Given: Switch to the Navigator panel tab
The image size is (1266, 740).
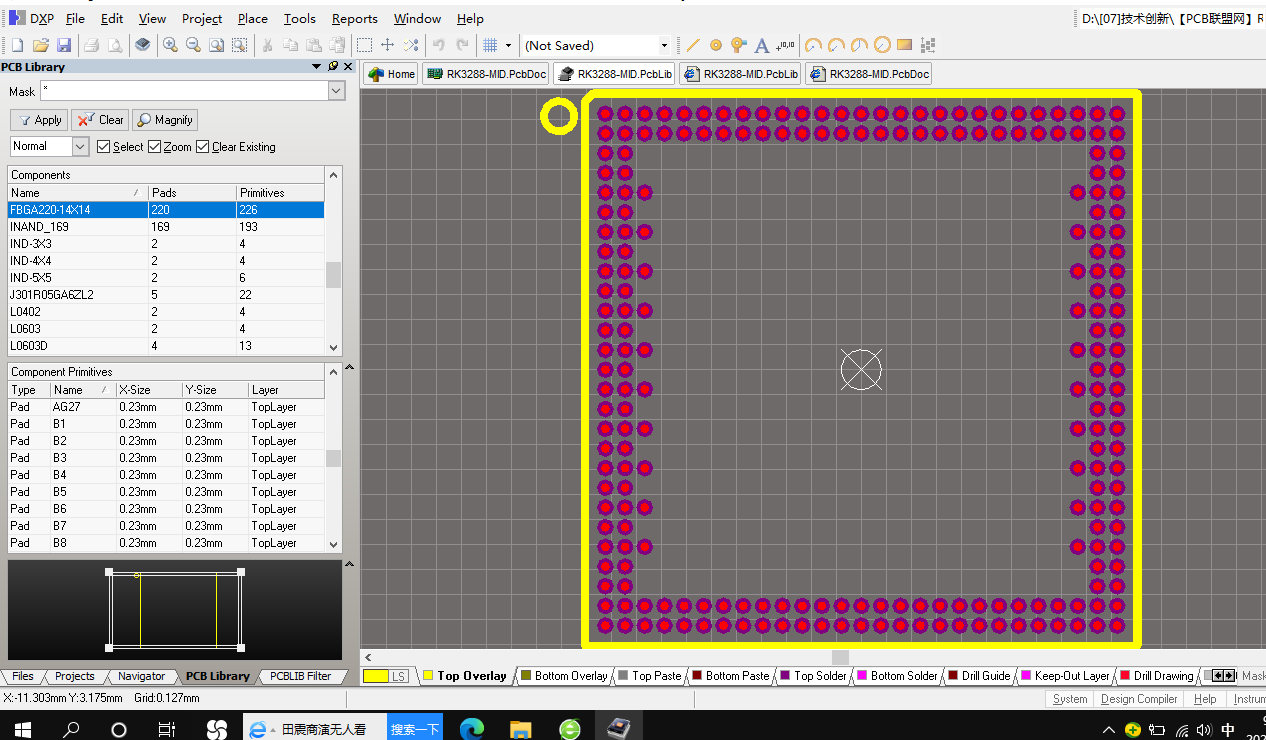Looking at the screenshot, I should [x=141, y=676].
